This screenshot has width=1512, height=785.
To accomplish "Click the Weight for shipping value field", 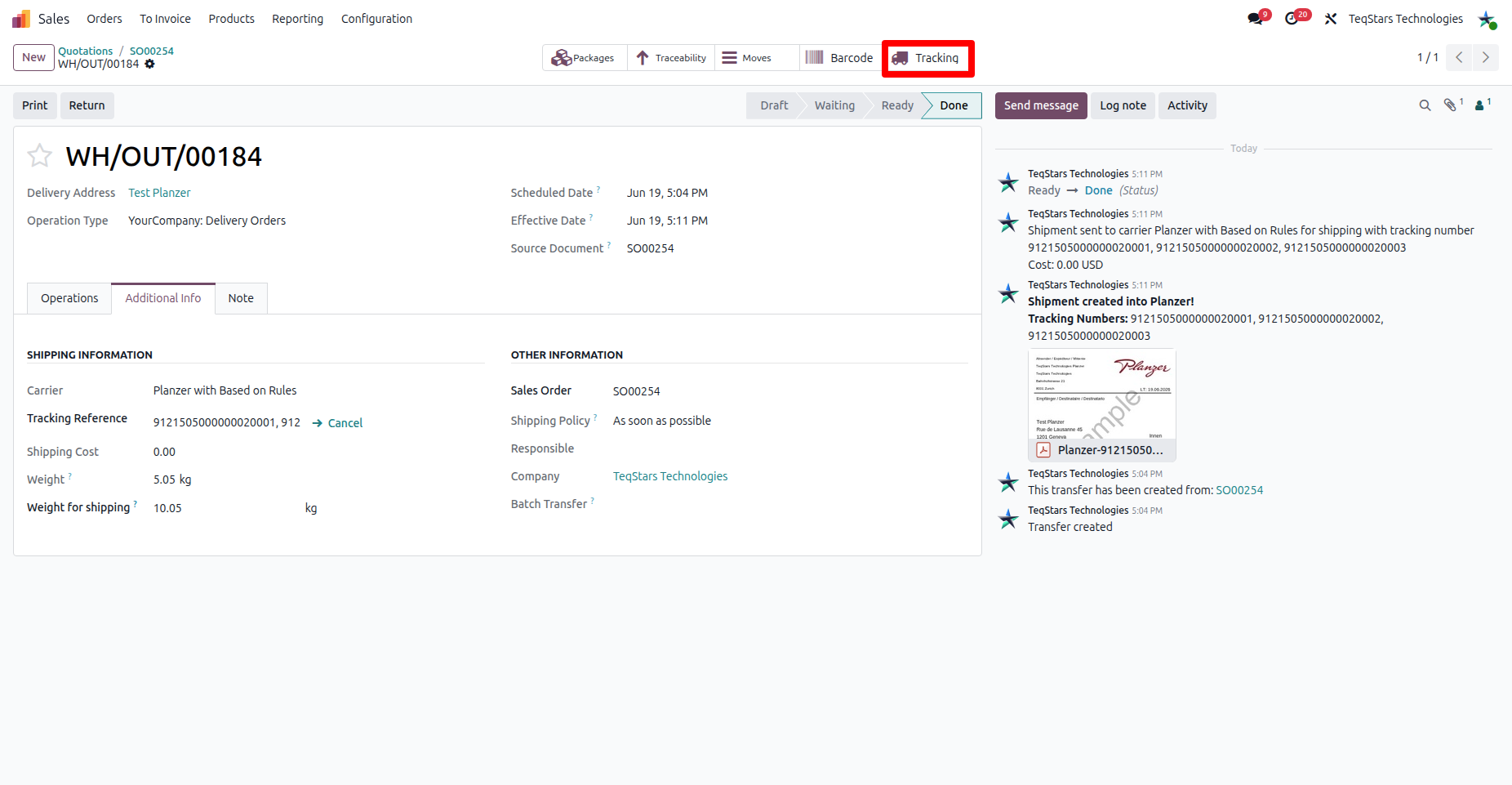I will point(225,508).
